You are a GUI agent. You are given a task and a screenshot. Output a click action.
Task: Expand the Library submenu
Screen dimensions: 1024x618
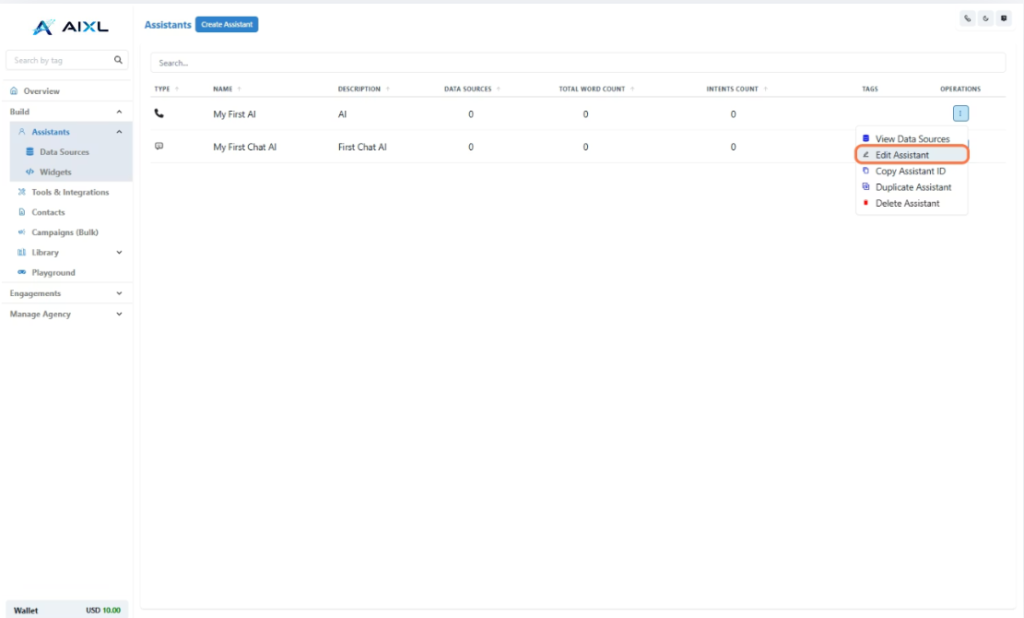[119, 252]
